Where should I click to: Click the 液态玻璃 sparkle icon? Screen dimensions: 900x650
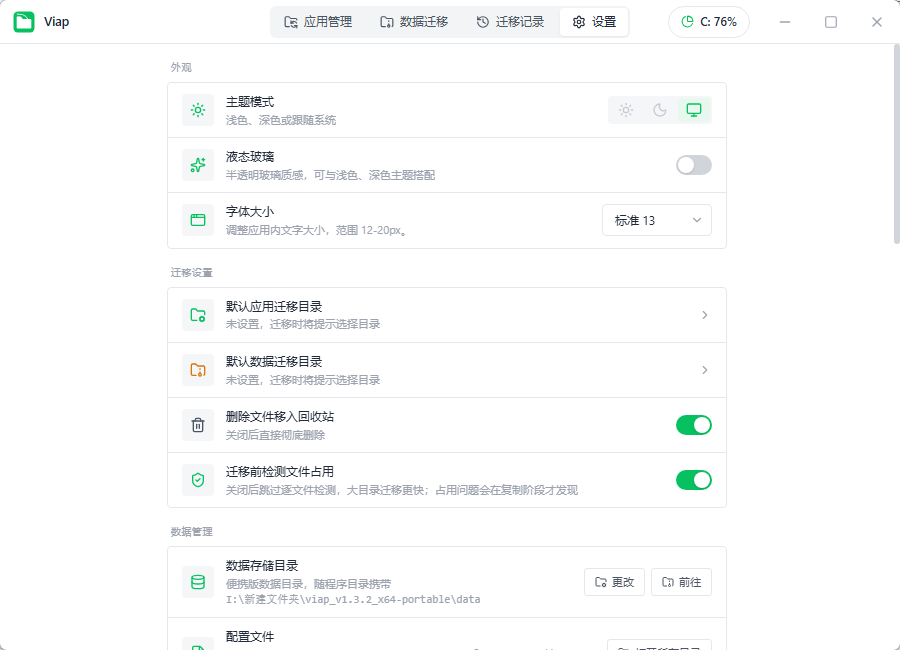point(198,165)
